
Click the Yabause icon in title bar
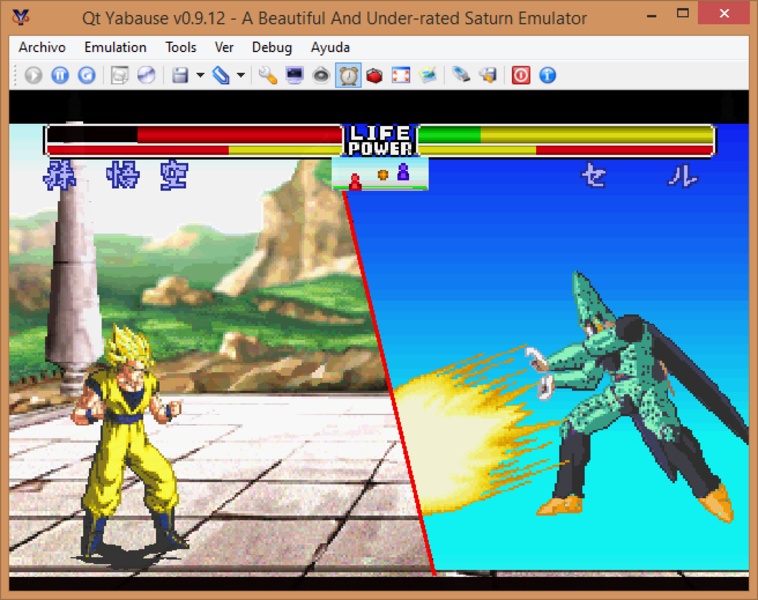coord(20,17)
